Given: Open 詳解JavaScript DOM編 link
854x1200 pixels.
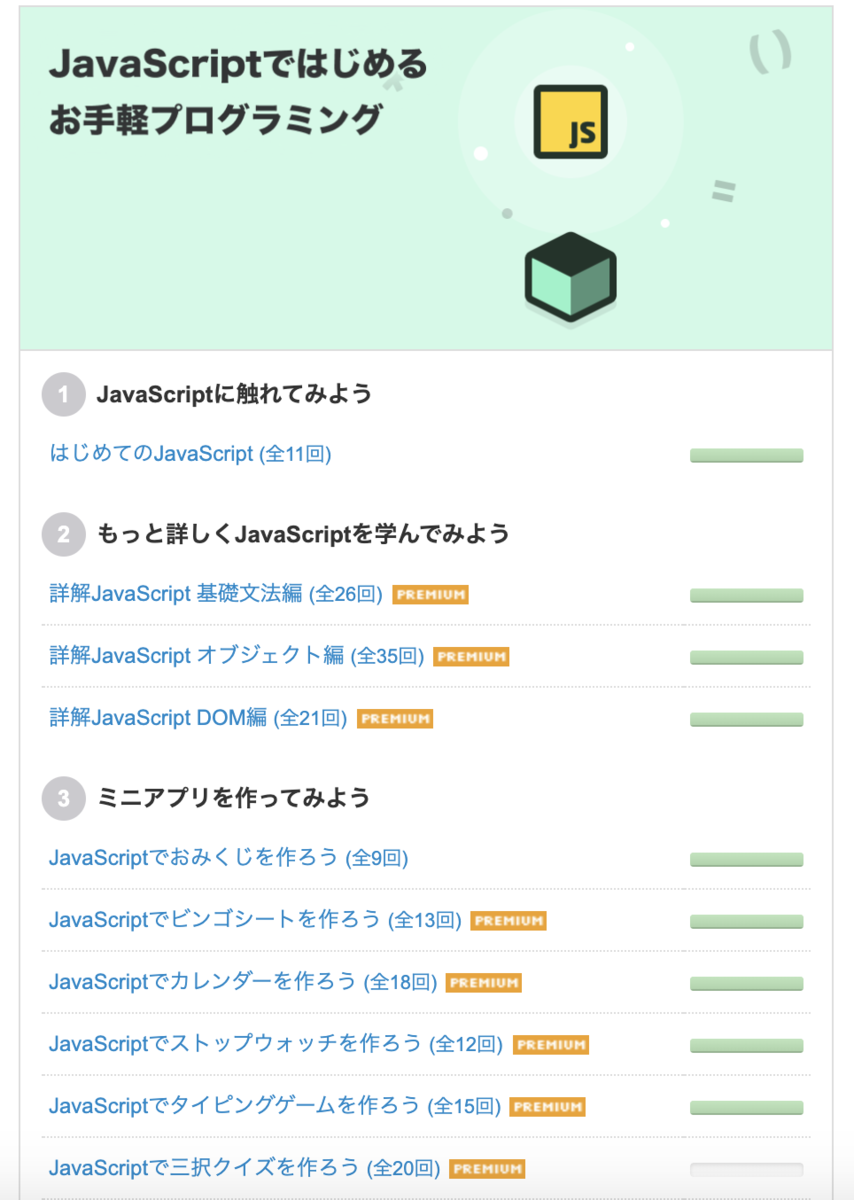Looking at the screenshot, I should tap(198, 718).
